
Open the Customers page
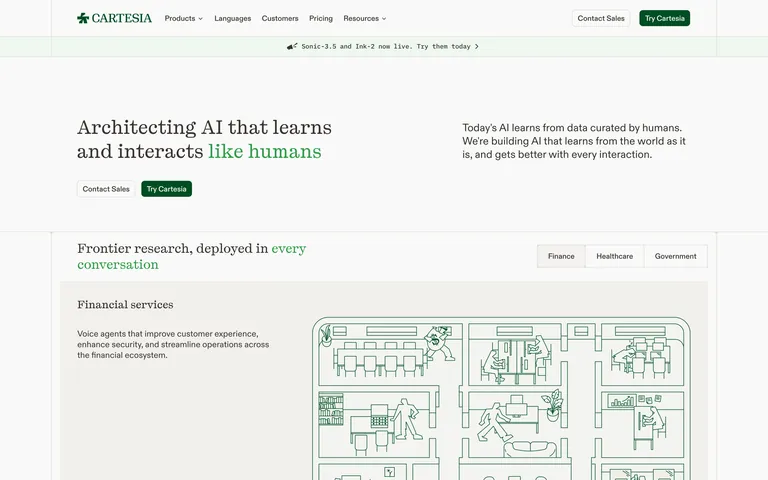coord(280,18)
